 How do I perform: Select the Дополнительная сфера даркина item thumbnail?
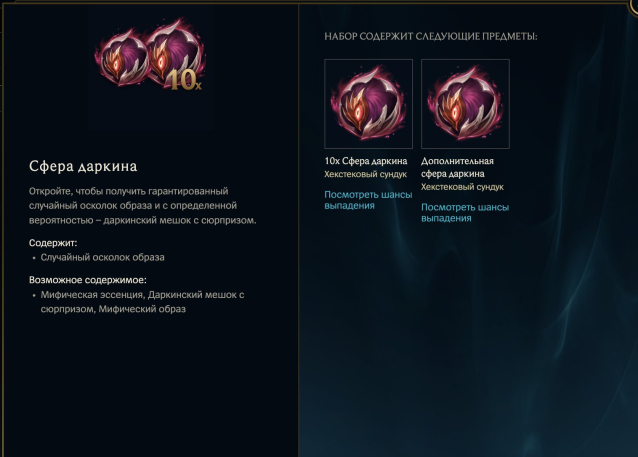click(x=465, y=104)
